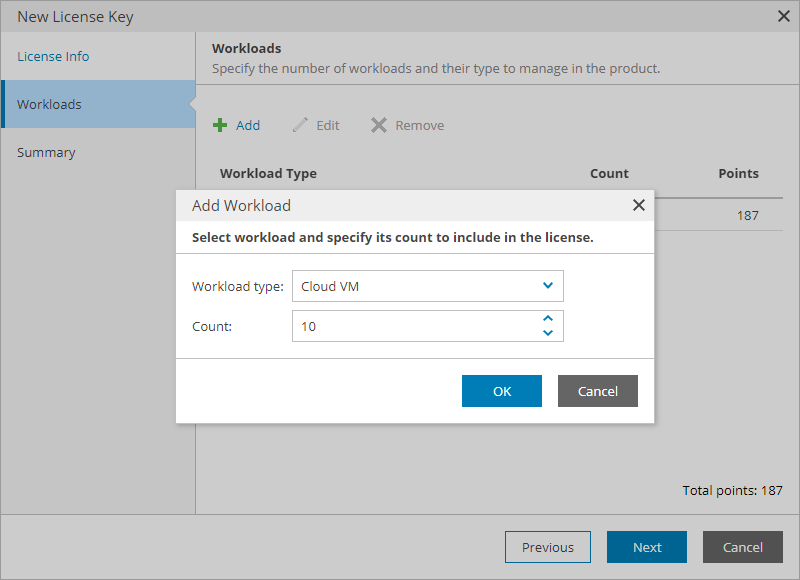Confirm workload with OK button

pyautogui.click(x=502, y=391)
